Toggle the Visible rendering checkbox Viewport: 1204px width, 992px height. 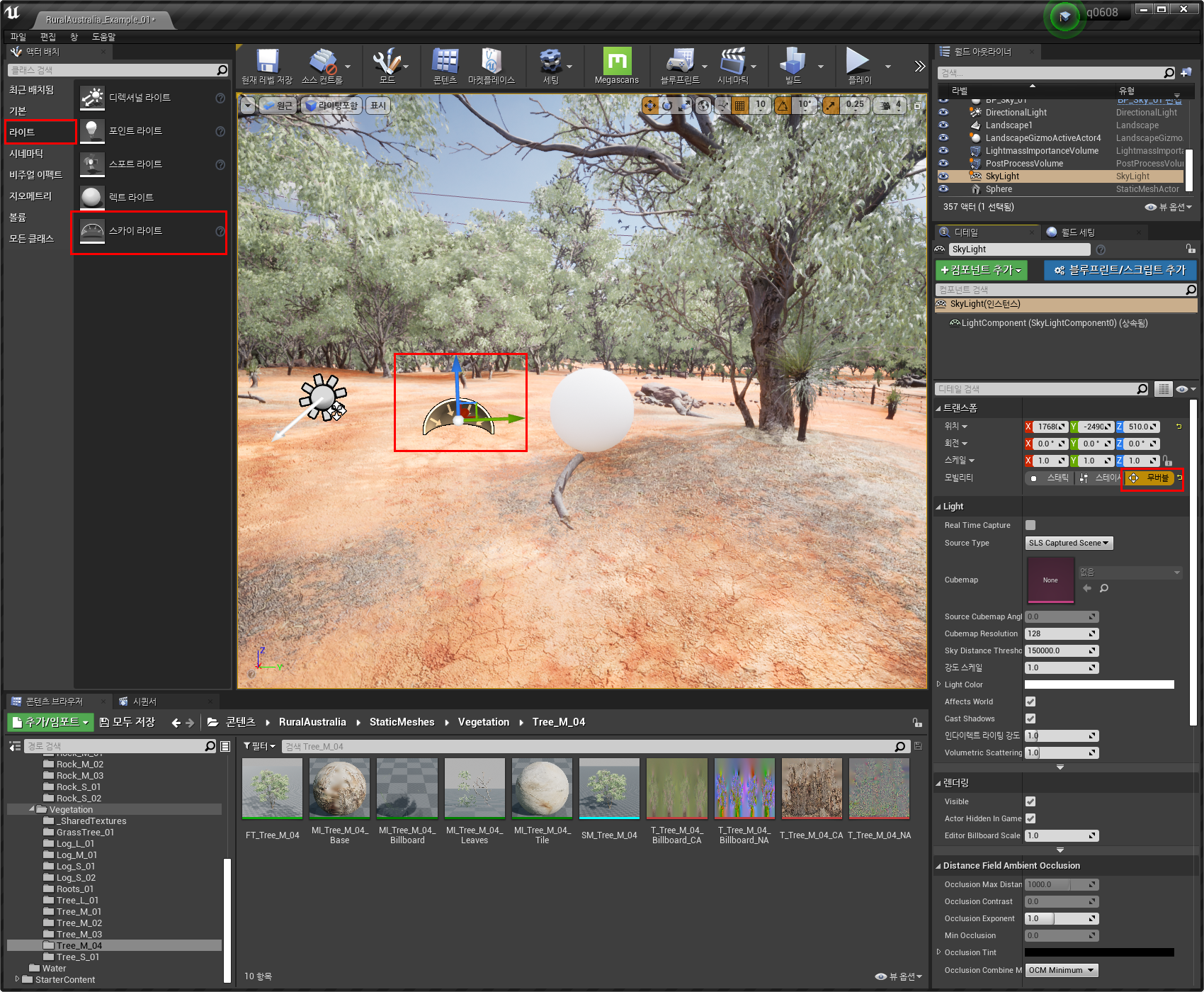click(1030, 801)
